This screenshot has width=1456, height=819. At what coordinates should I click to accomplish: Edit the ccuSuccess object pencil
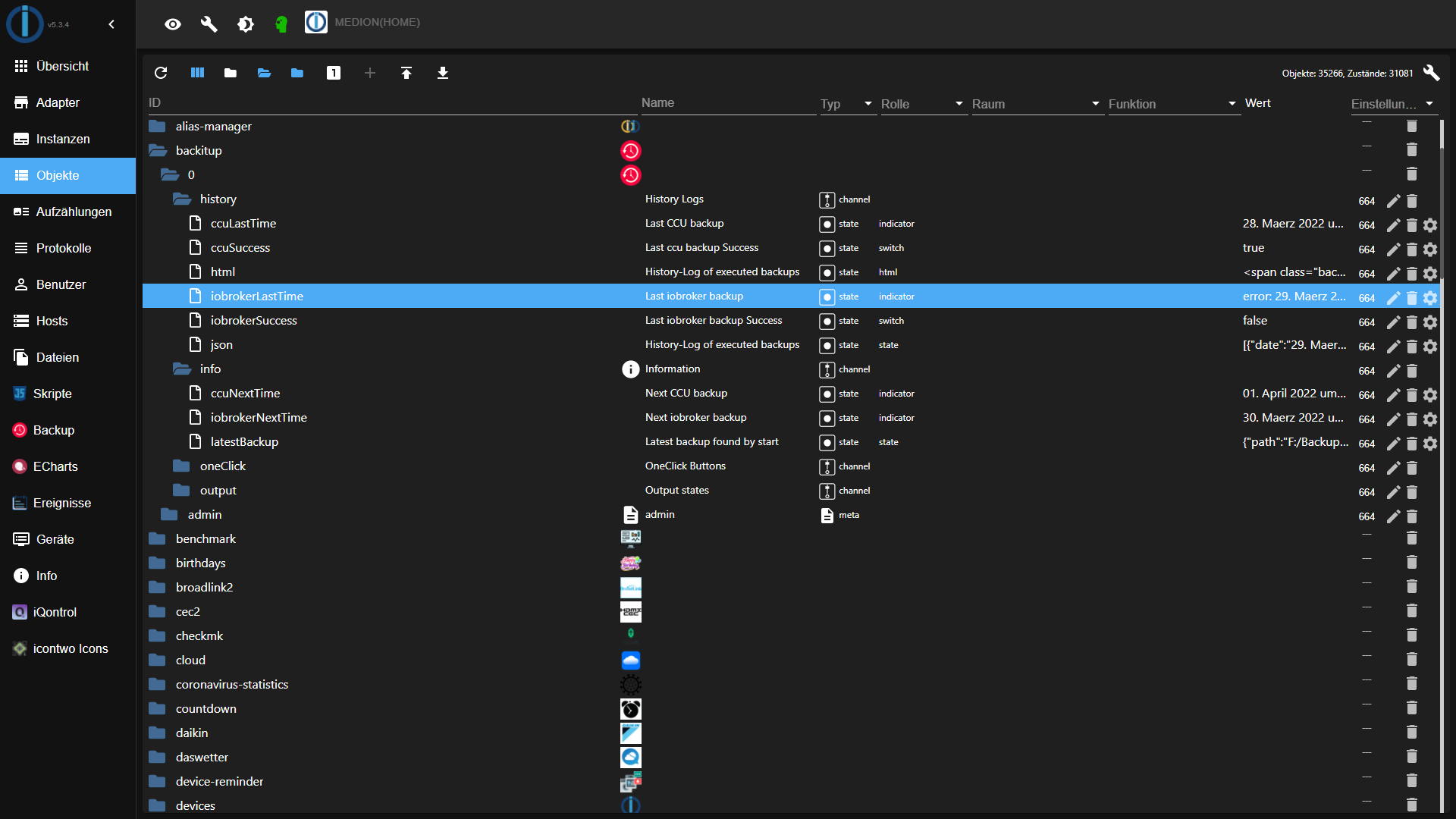coord(1394,249)
